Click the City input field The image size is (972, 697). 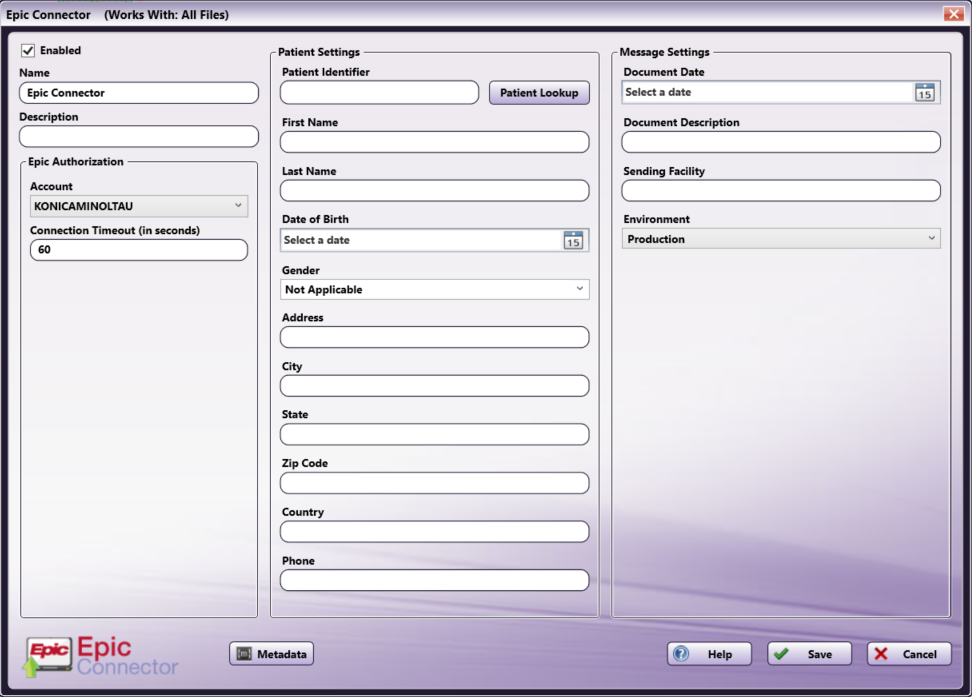435,386
